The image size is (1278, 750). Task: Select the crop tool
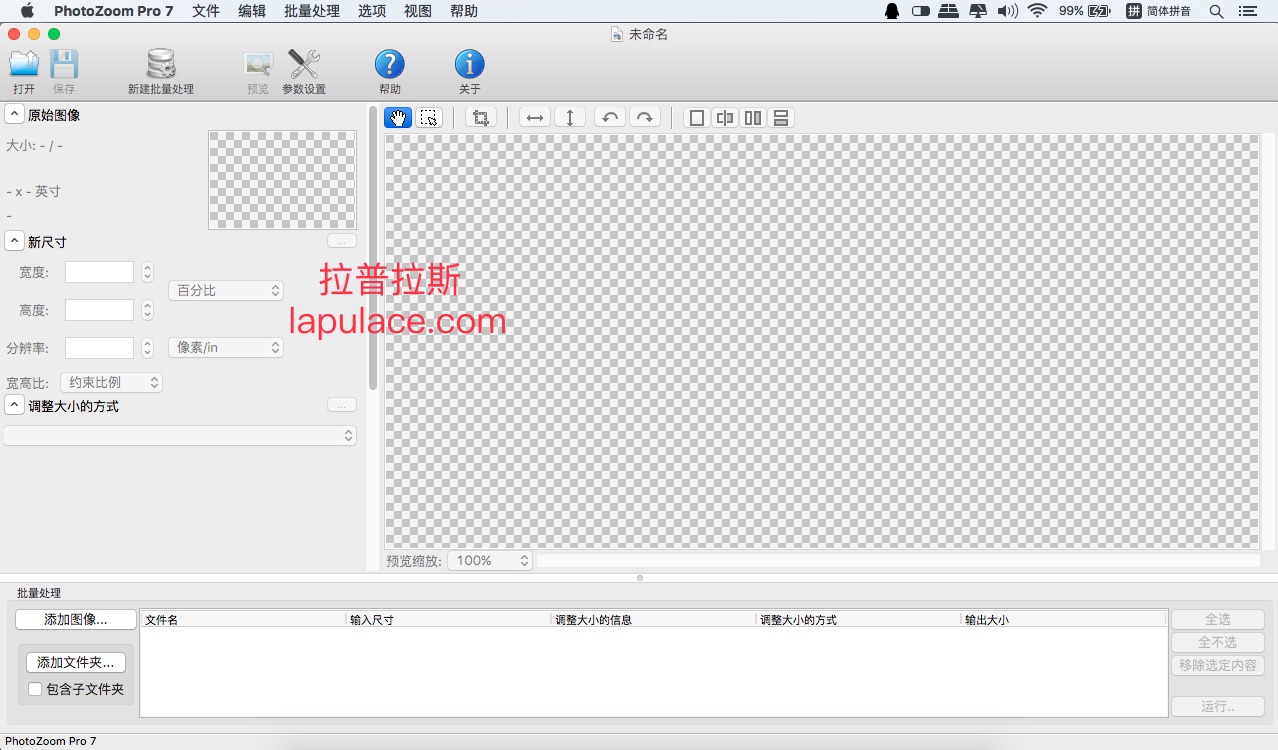pyautogui.click(x=480, y=118)
